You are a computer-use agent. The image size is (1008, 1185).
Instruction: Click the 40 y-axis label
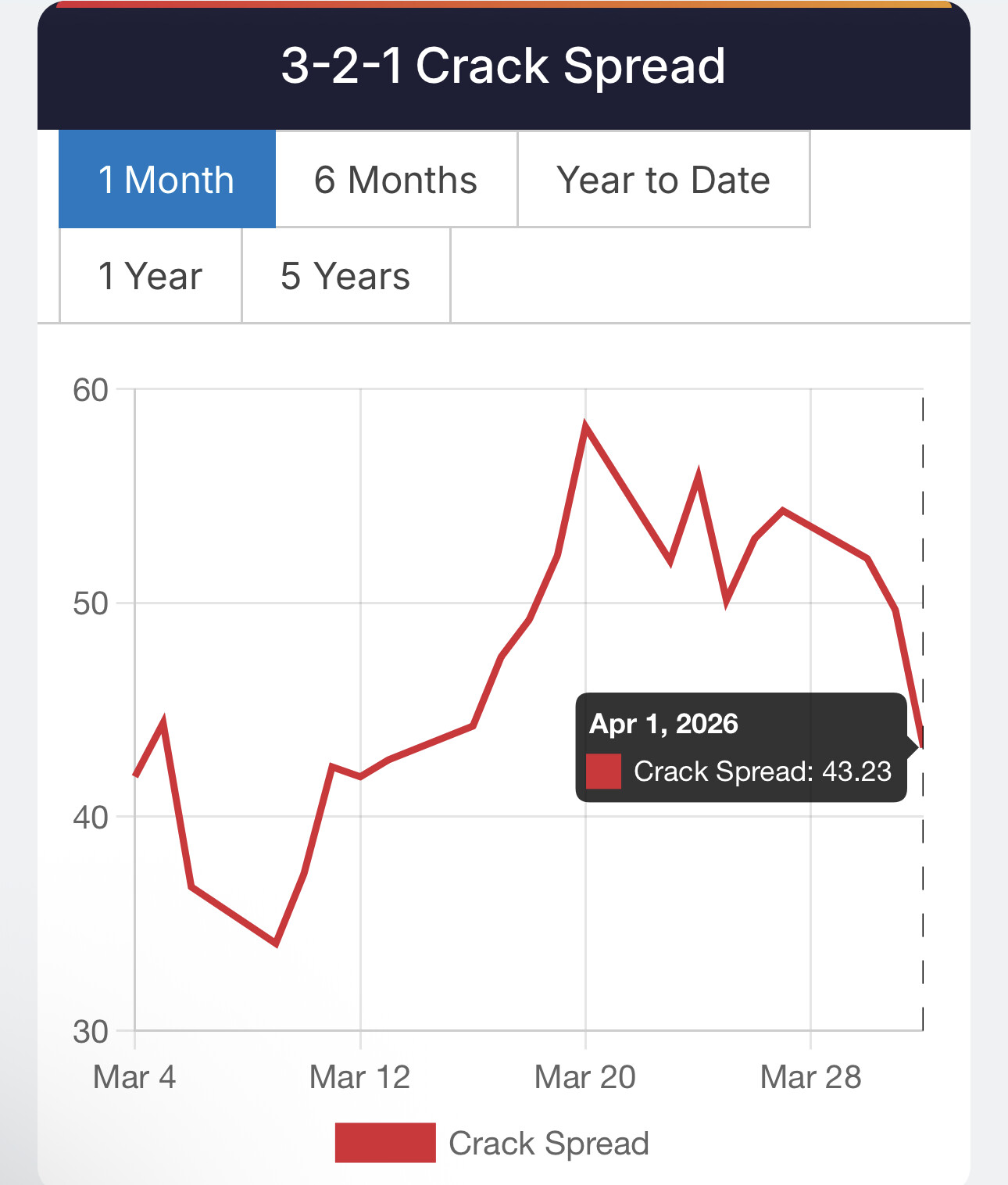pyautogui.click(x=91, y=818)
